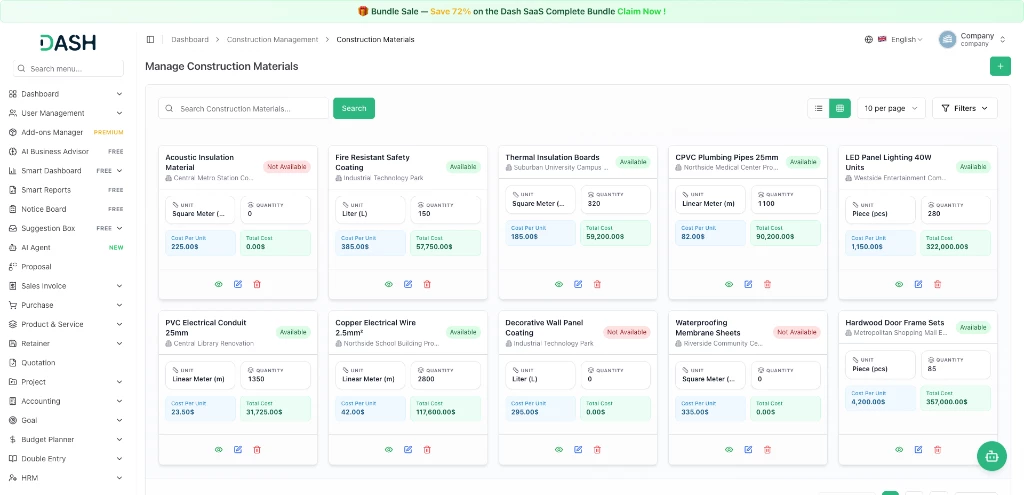View CPVC Plumbing Pipes 25mm details
The image size is (1024, 495).
point(729,284)
